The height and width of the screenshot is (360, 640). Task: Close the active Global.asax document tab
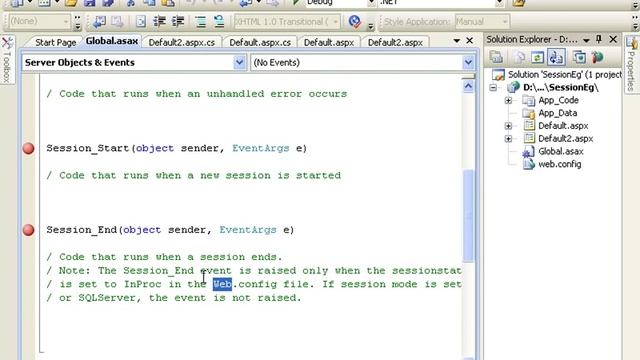click(469, 40)
